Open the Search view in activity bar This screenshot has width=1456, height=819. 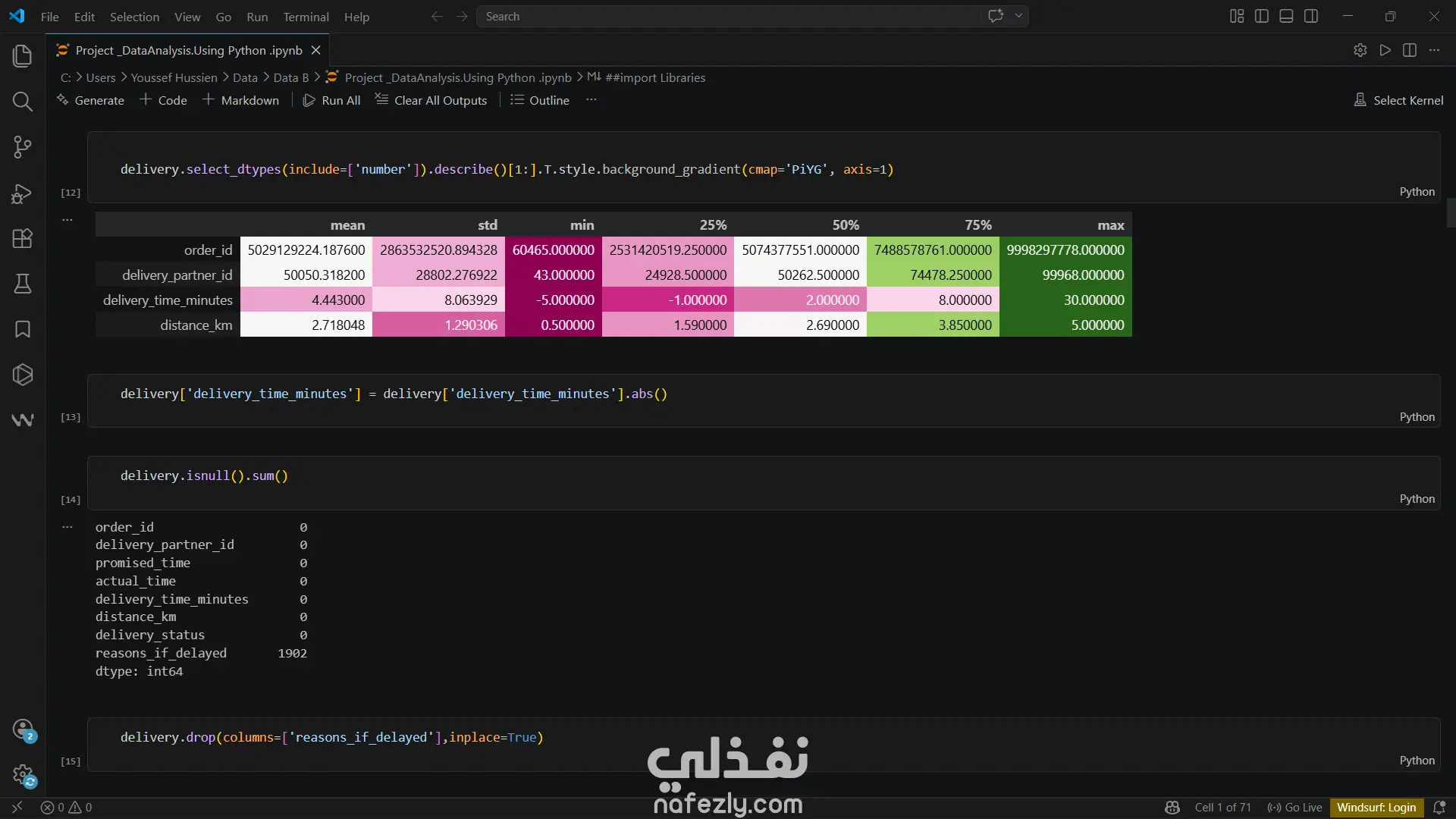tap(22, 101)
